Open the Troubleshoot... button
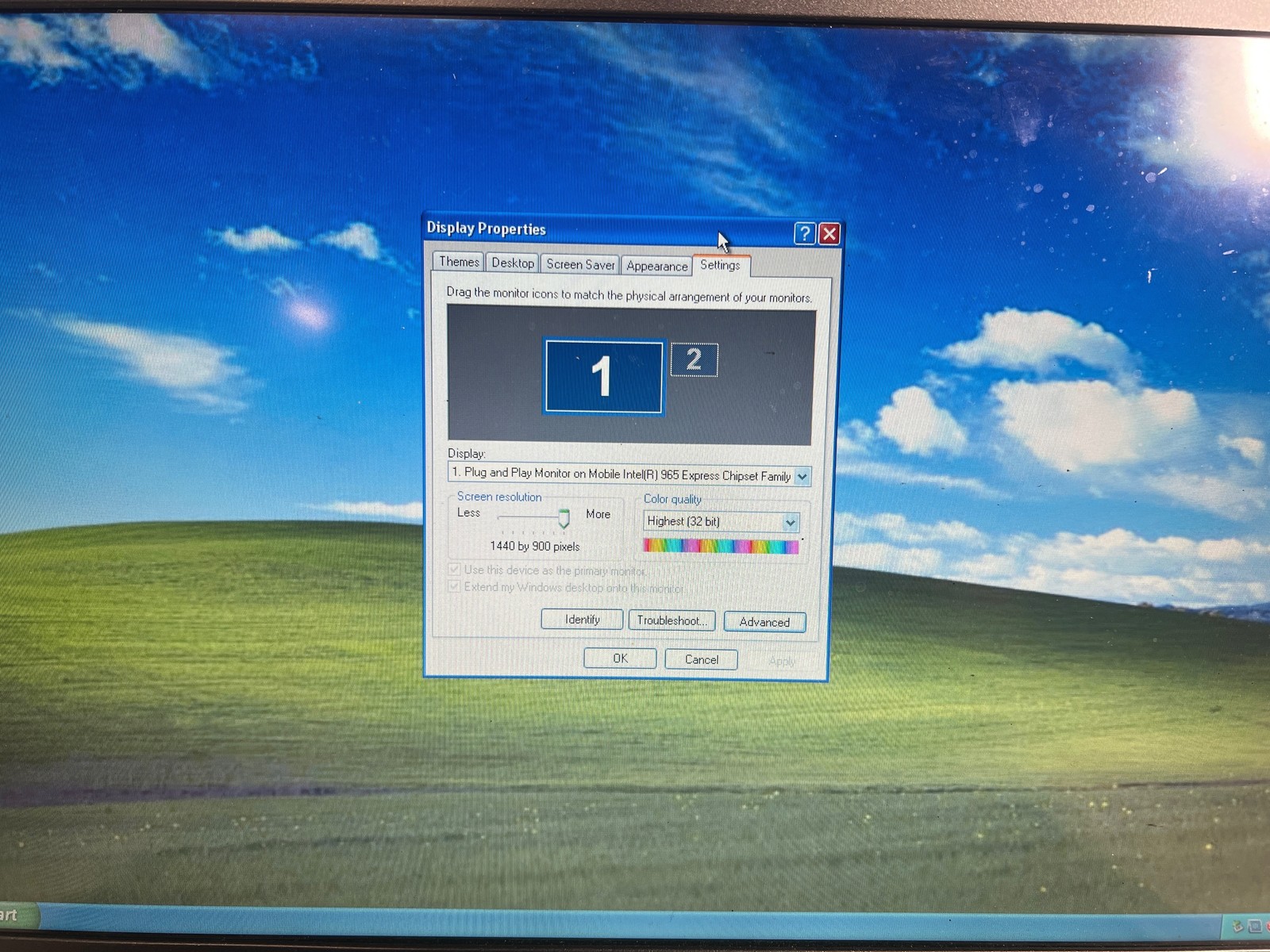1270x952 pixels. 672,620
